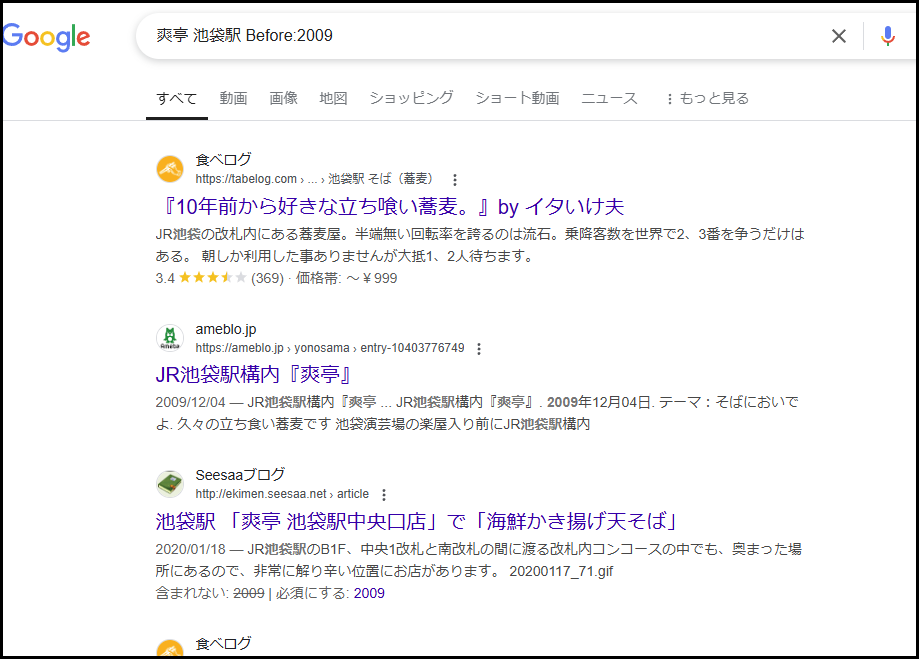This screenshot has width=919, height=659.
Task: Click the ameblo.jp favicon icon
Action: [x=170, y=338]
